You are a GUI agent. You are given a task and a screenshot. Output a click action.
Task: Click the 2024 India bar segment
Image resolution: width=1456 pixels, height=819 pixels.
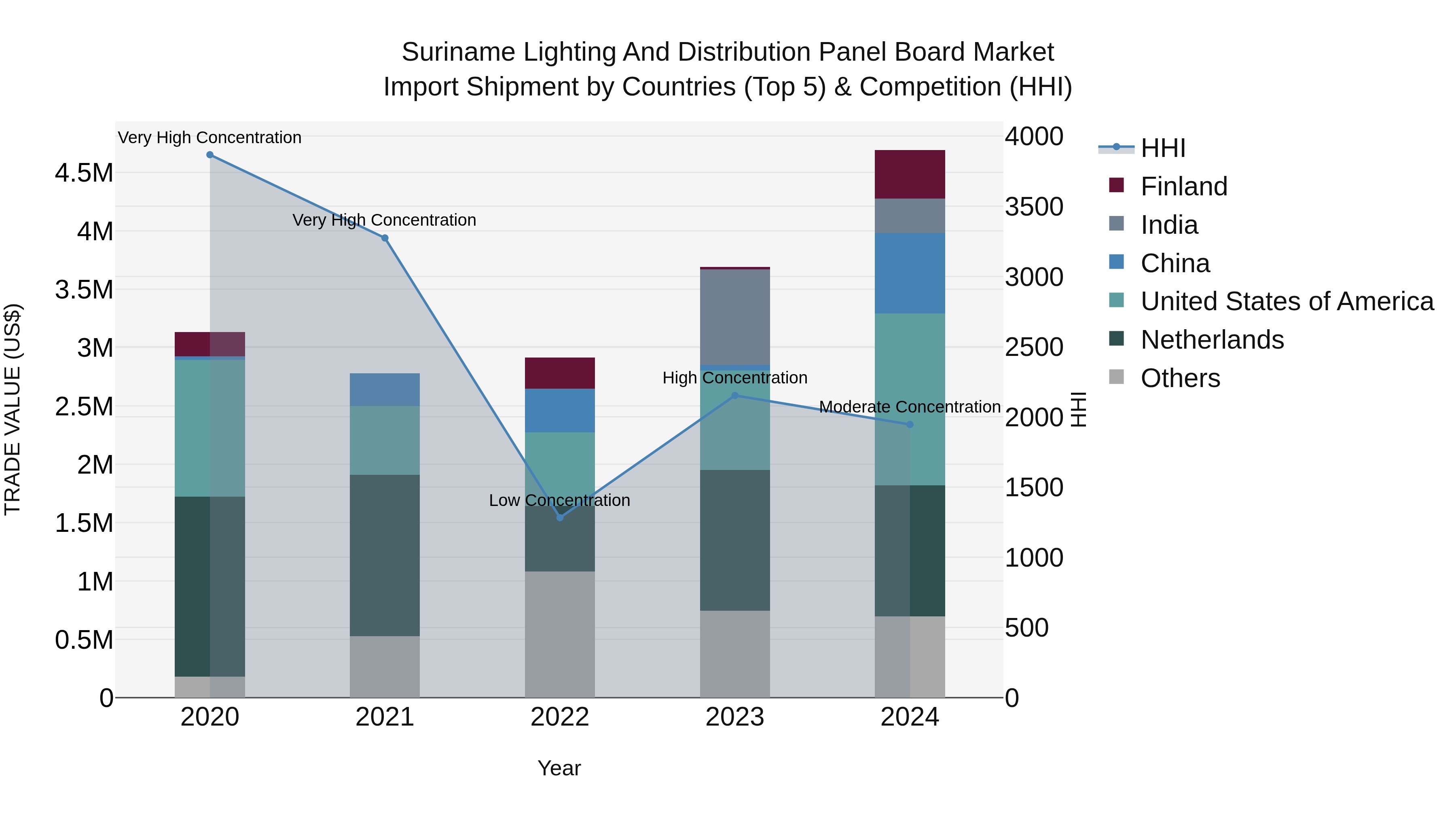910,216
